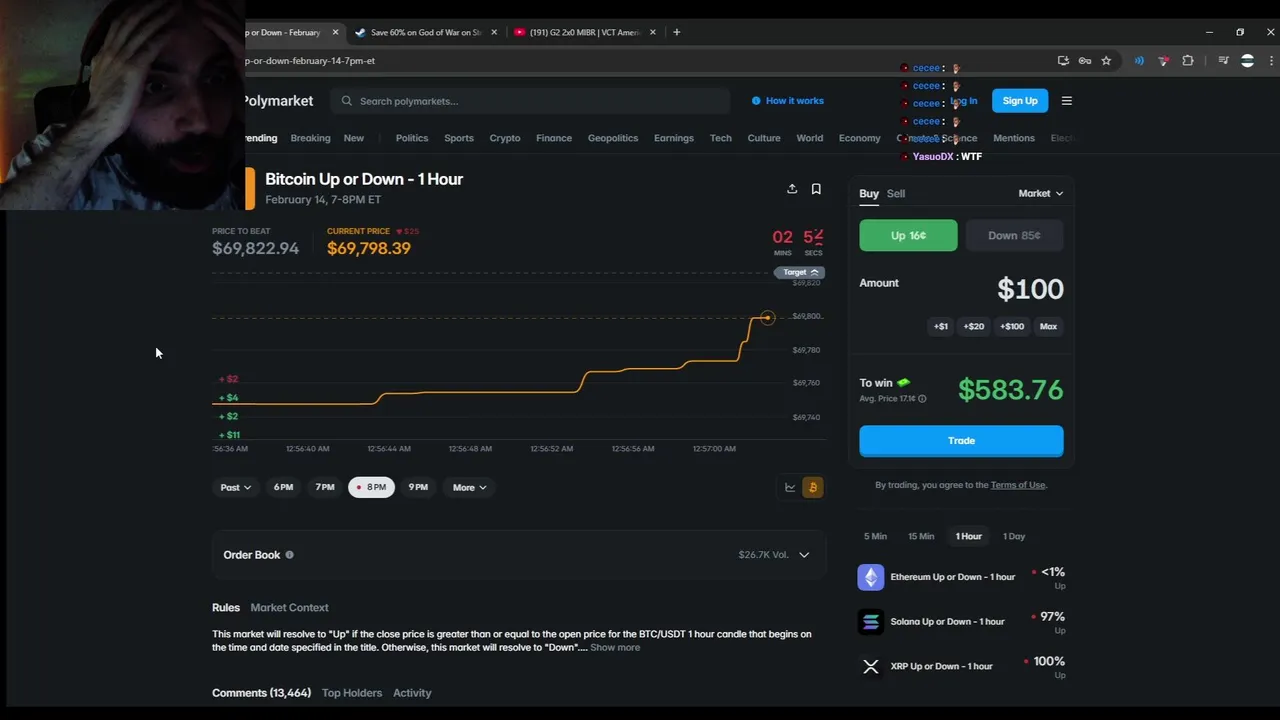Viewport: 1280px width, 720px height.
Task: Select the 7PM time slot
Action: (325, 487)
